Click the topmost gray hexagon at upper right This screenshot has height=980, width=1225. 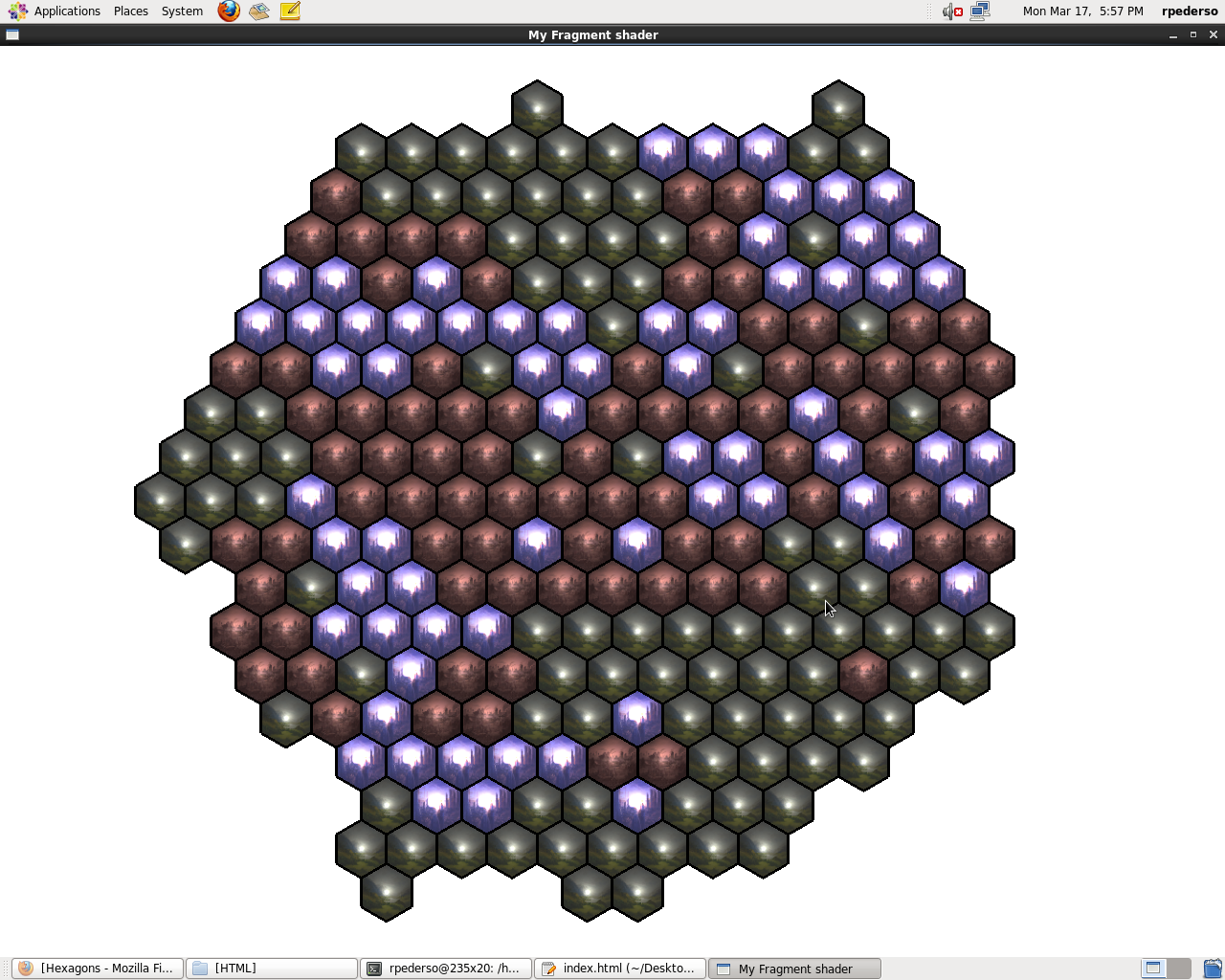[838, 108]
